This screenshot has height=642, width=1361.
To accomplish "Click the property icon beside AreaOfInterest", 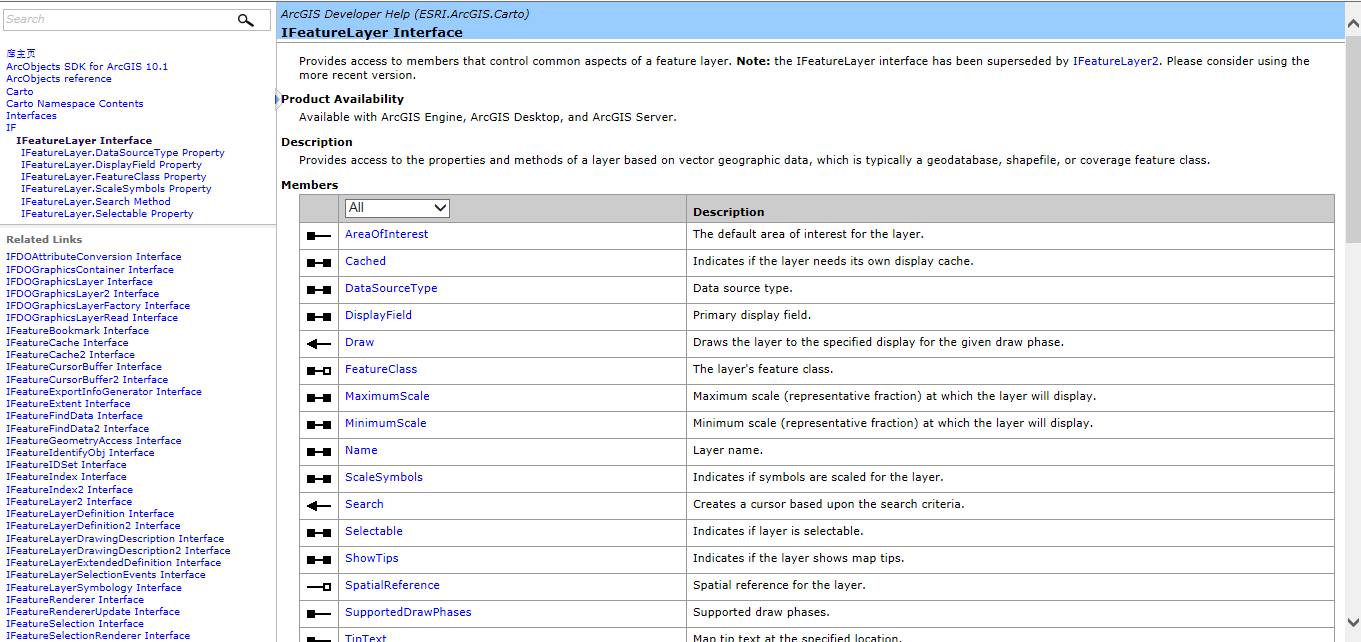I will pos(317,234).
